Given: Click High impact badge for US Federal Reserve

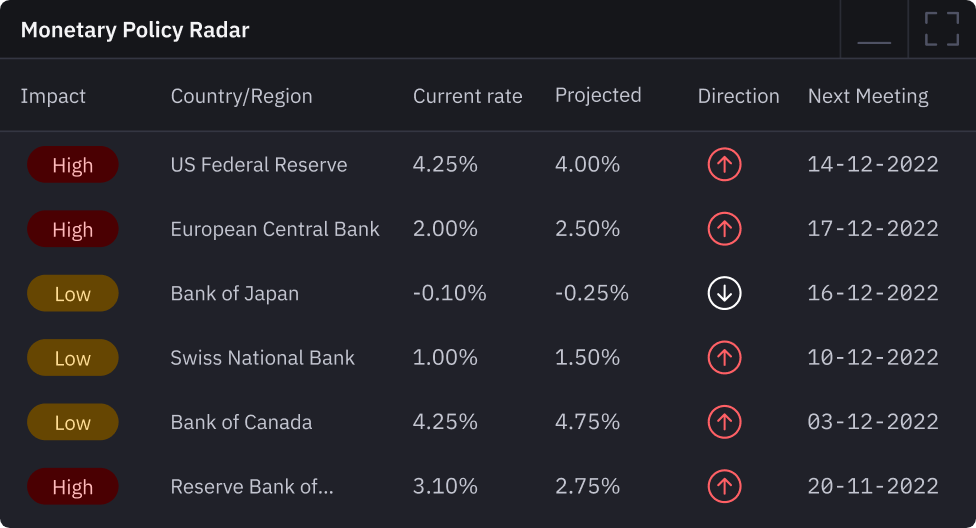Looking at the screenshot, I should 73,165.
